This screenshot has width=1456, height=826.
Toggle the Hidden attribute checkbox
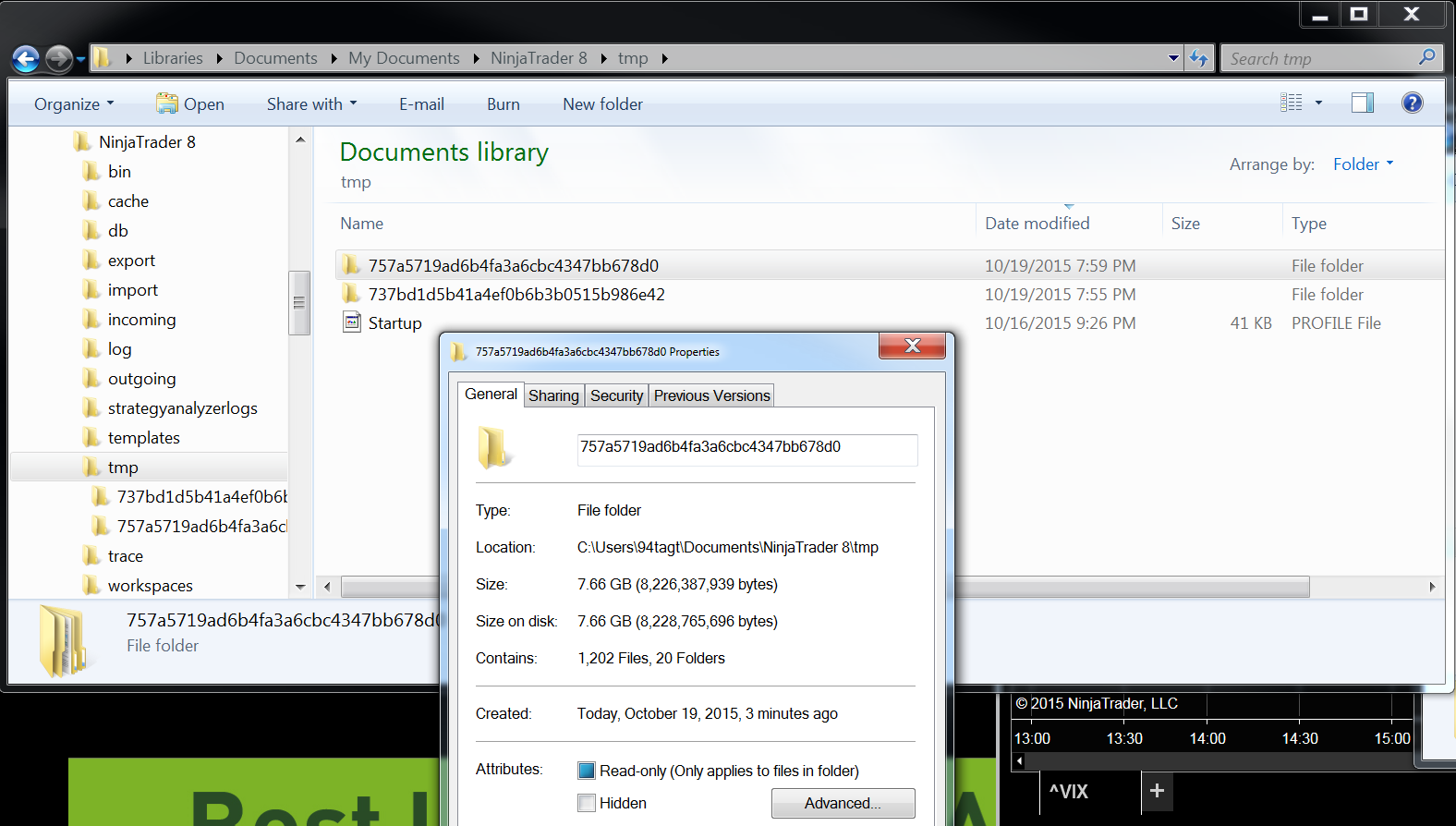pos(586,803)
